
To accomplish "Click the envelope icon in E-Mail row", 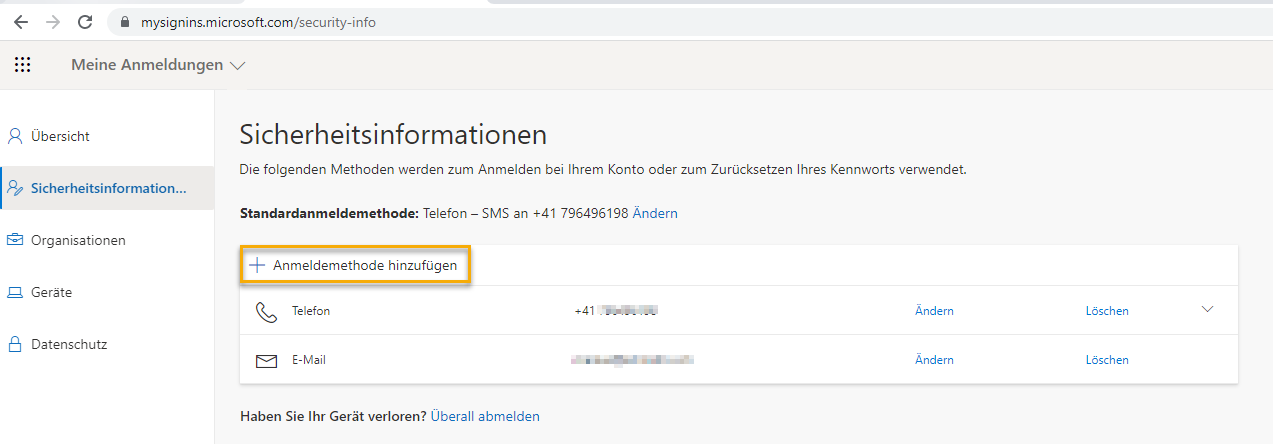I will coord(266,360).
